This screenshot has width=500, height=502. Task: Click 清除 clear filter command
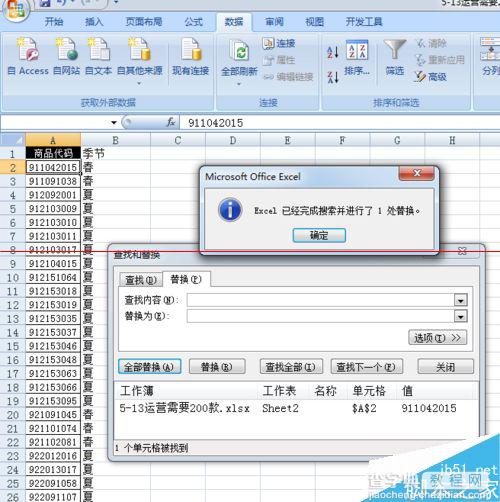[x=431, y=43]
